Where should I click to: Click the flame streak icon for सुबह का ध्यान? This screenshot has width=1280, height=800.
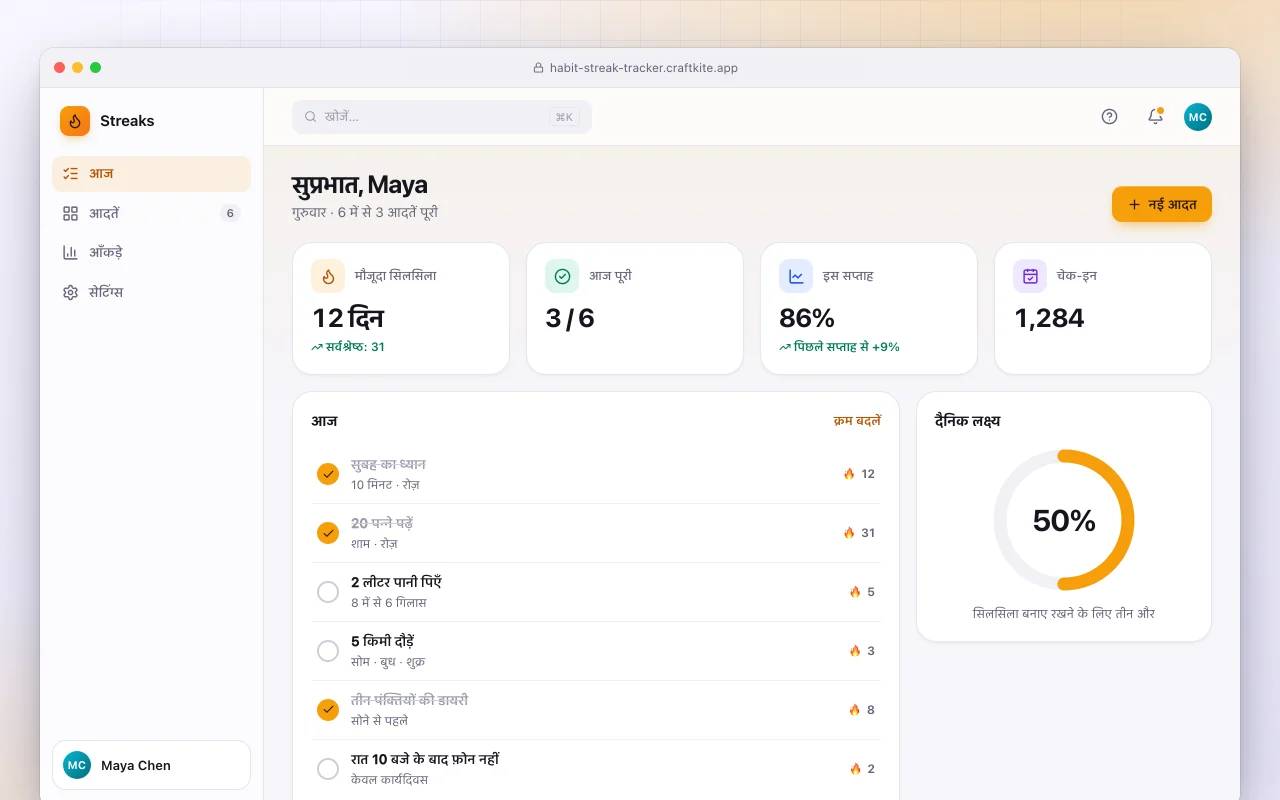click(x=849, y=474)
